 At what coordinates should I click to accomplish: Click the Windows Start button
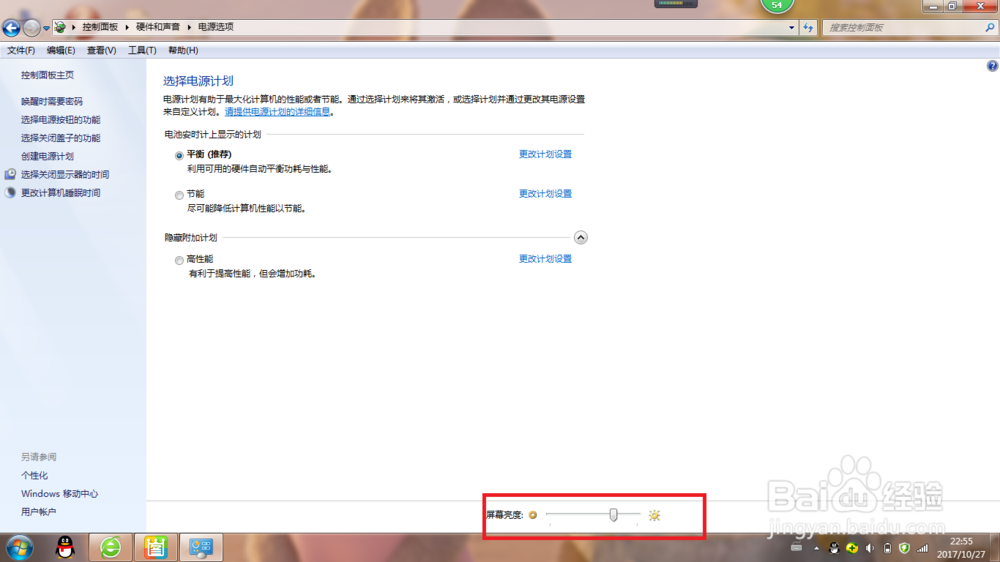click(19, 548)
